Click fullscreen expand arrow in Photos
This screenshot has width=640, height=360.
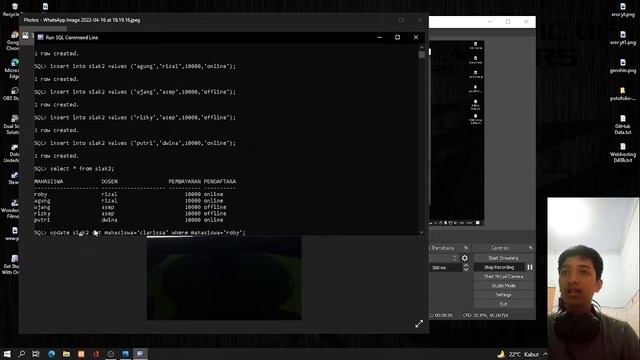(419, 324)
